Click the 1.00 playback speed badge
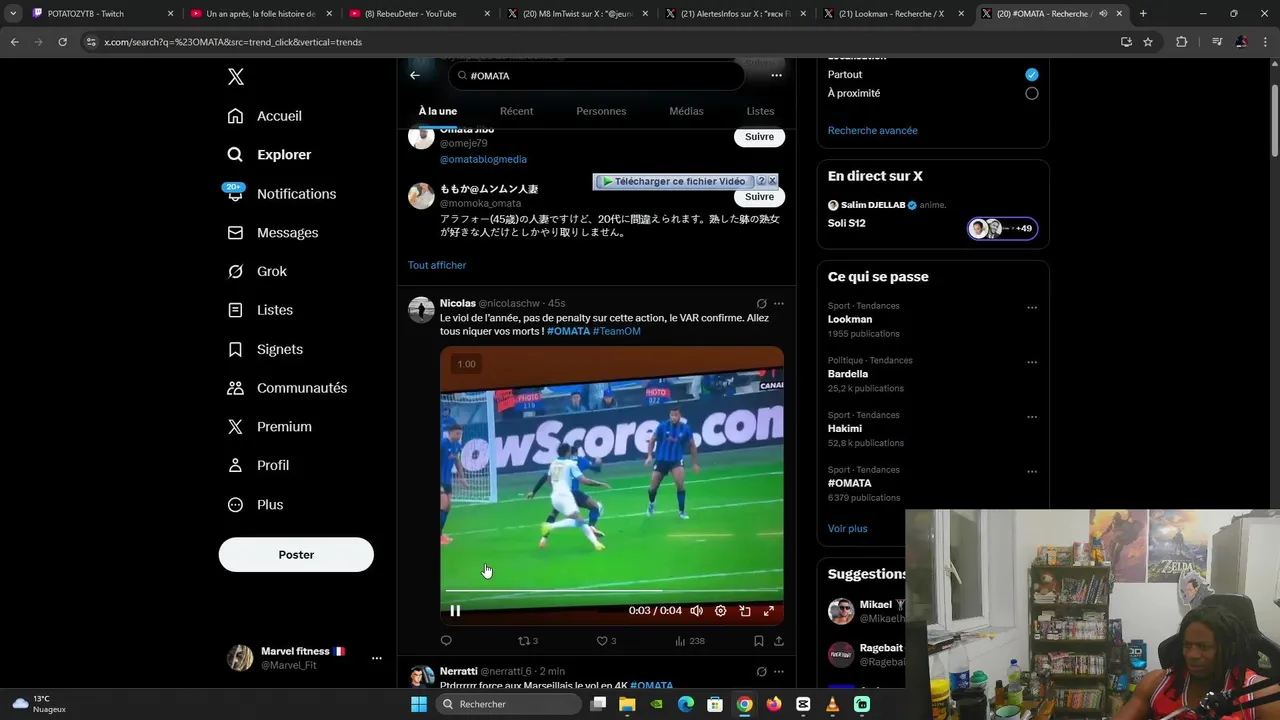This screenshot has width=1280, height=720. (x=466, y=364)
